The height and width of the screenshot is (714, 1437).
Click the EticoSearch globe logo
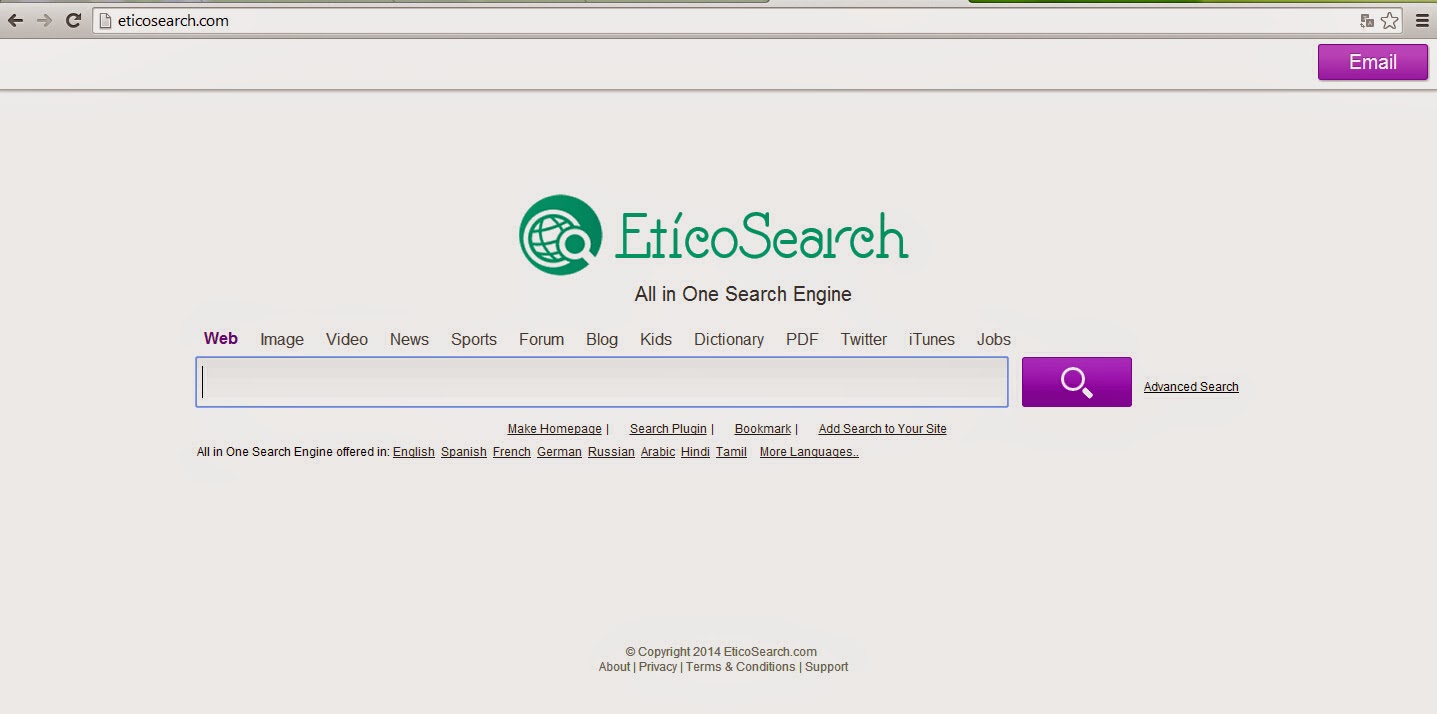tap(560, 235)
